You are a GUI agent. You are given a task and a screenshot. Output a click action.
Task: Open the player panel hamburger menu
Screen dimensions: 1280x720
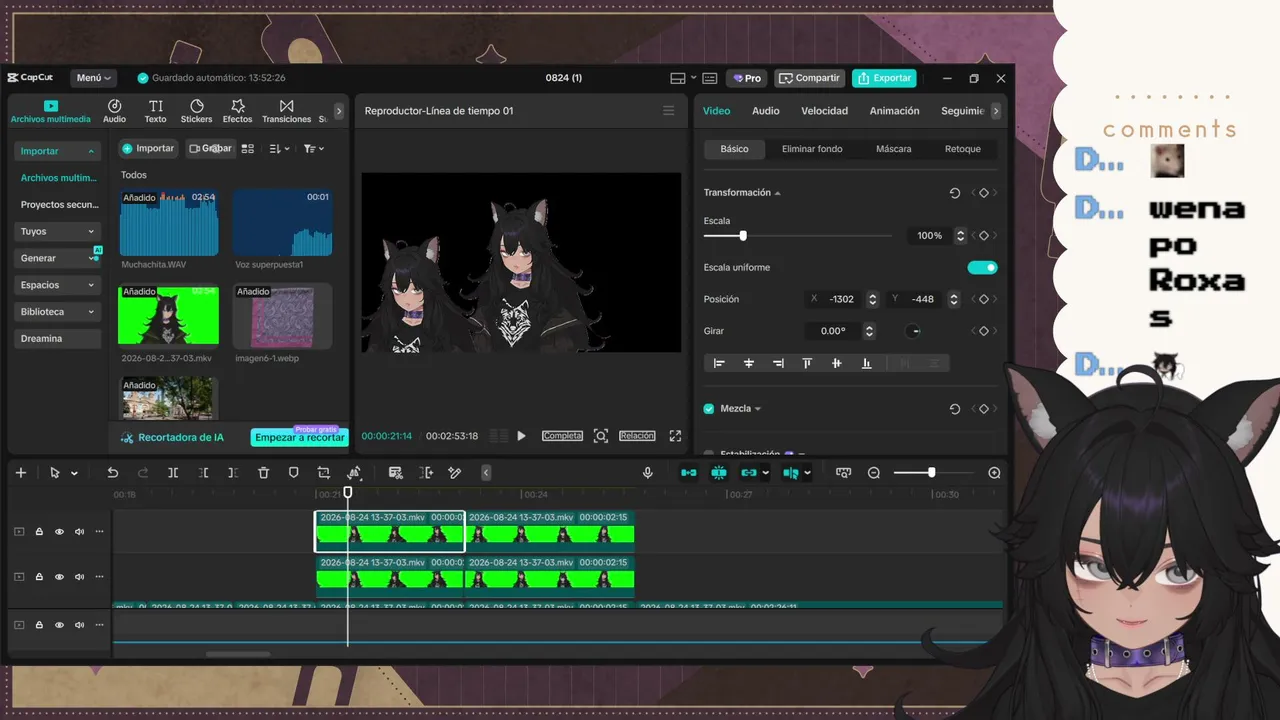(669, 111)
